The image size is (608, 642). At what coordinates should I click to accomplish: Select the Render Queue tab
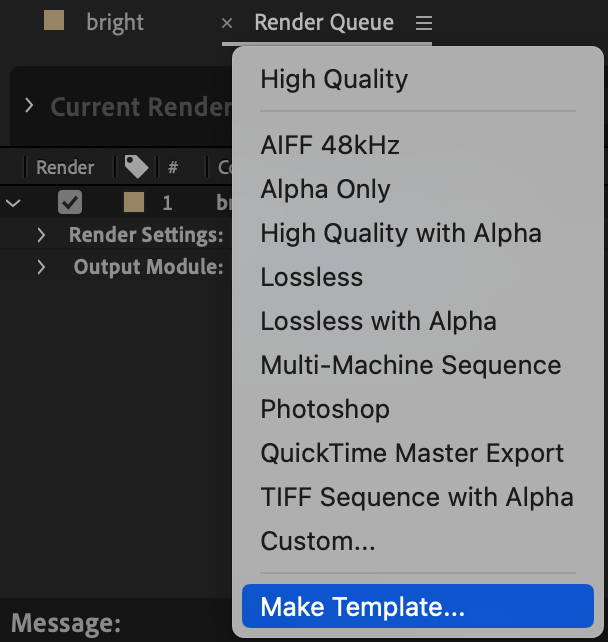click(x=324, y=22)
